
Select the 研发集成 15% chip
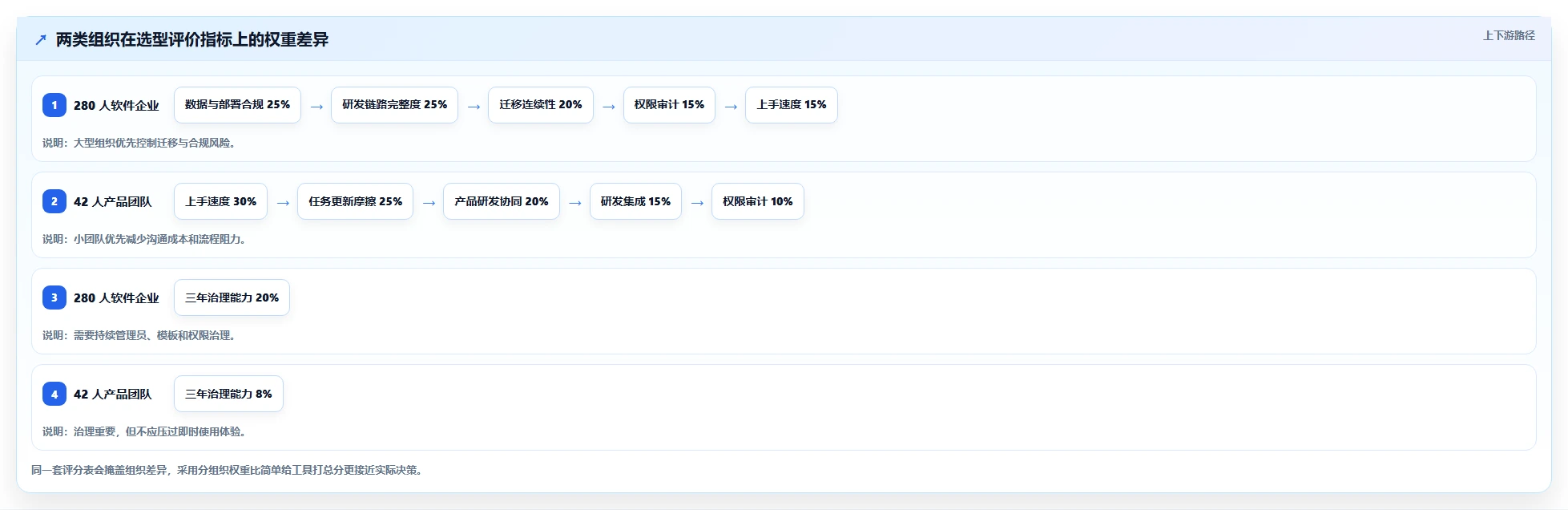(635, 201)
